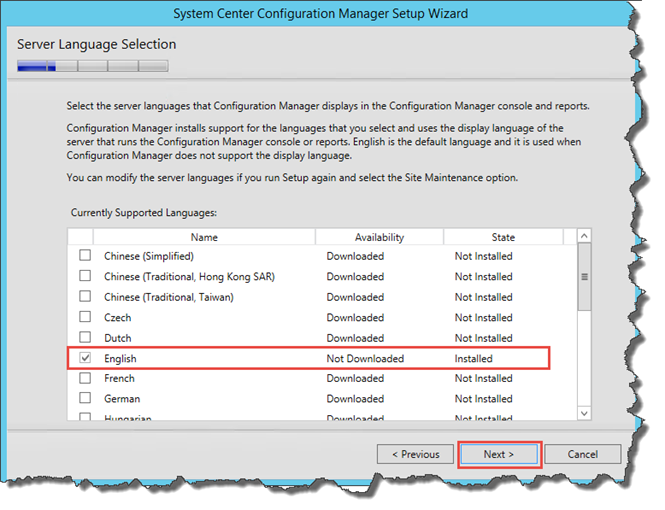Select the 'English' language name
665x510 pixels.
coord(120,359)
